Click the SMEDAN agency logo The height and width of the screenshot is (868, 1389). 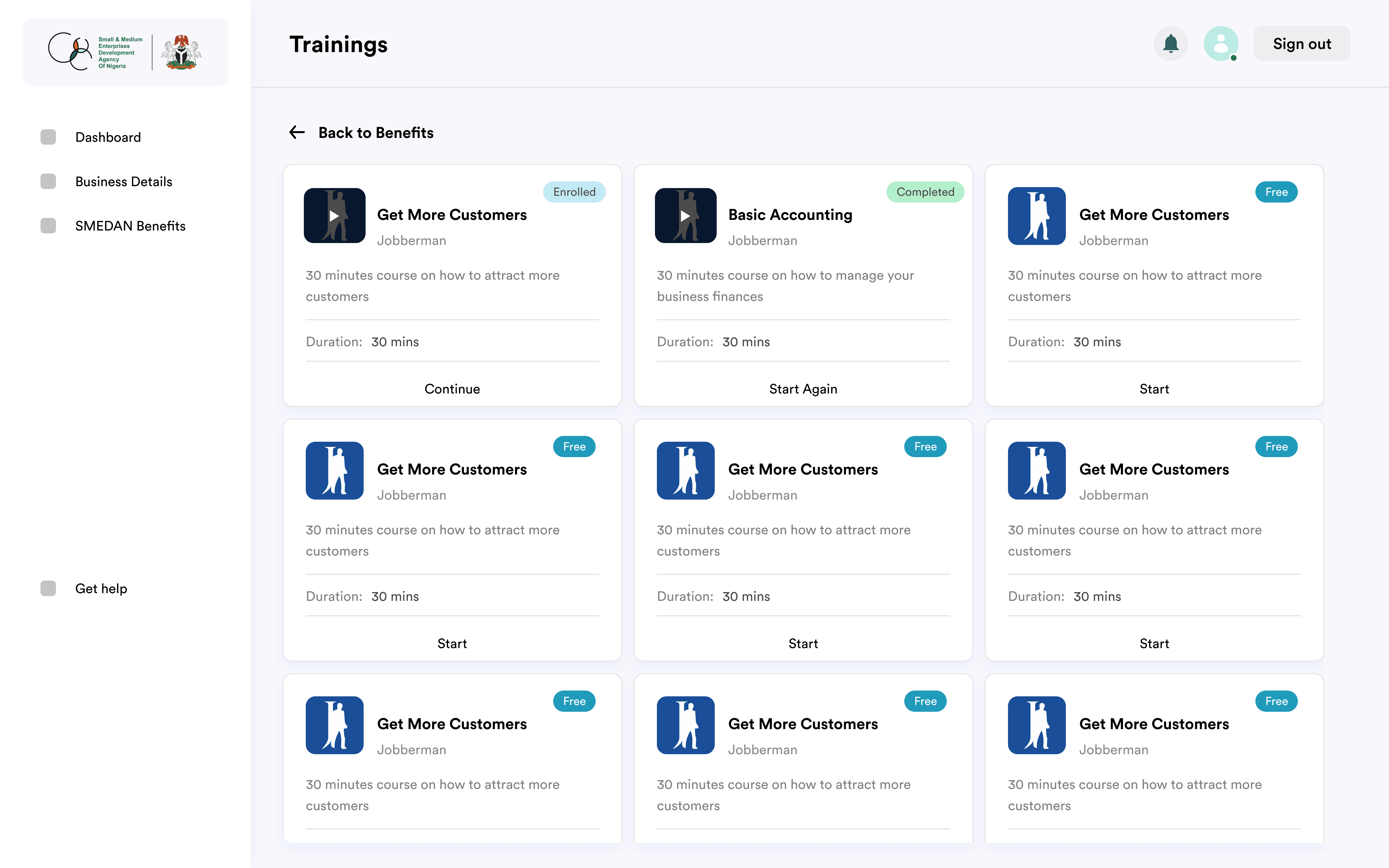point(95,52)
